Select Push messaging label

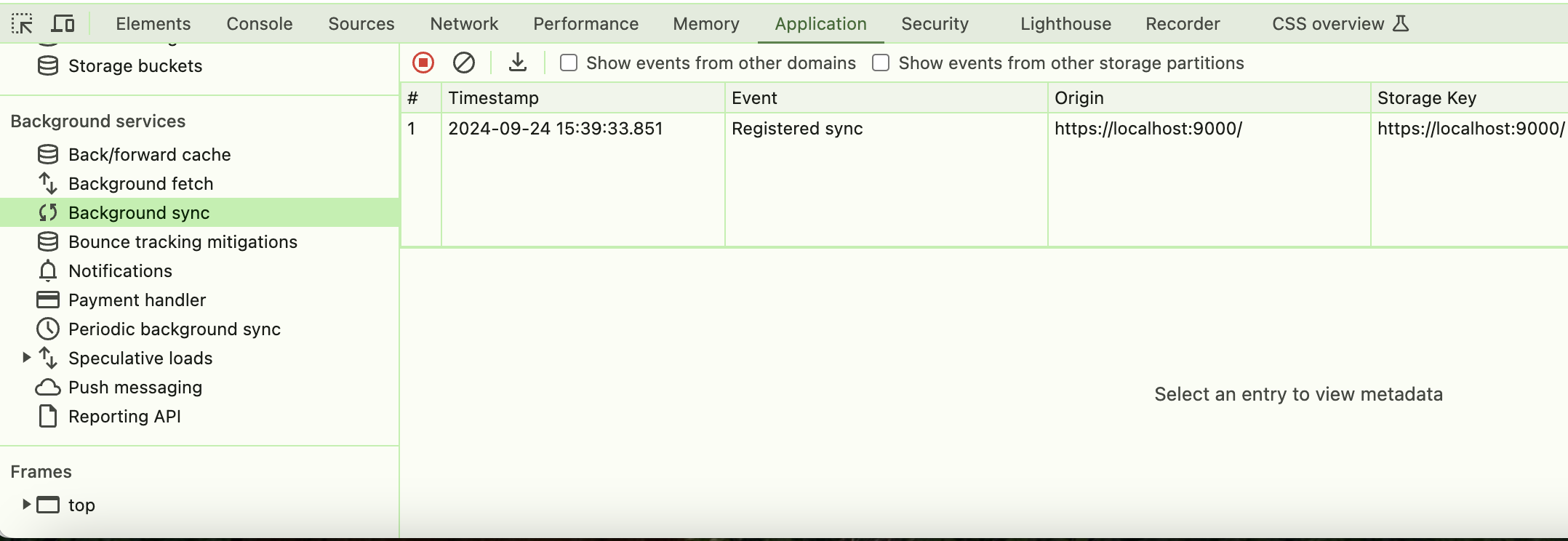(135, 388)
